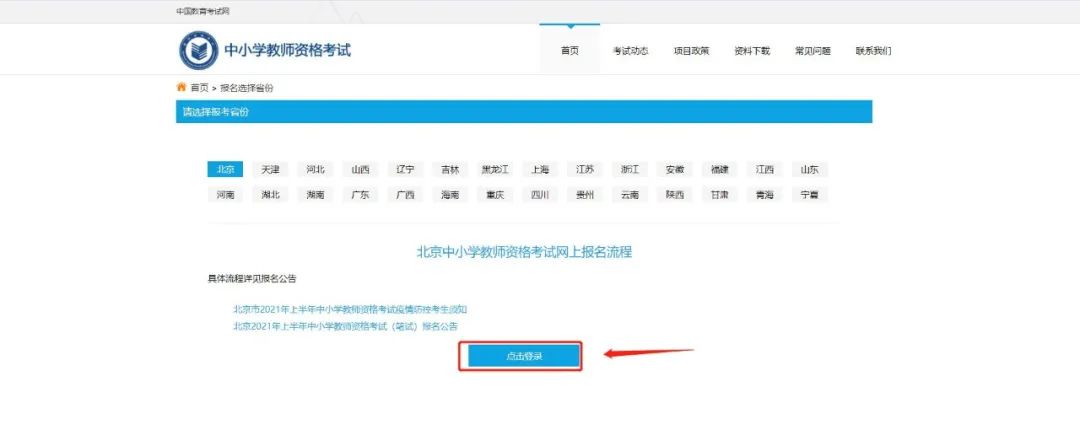
Task: Select the 黑龙江 province option
Action: 495,170
